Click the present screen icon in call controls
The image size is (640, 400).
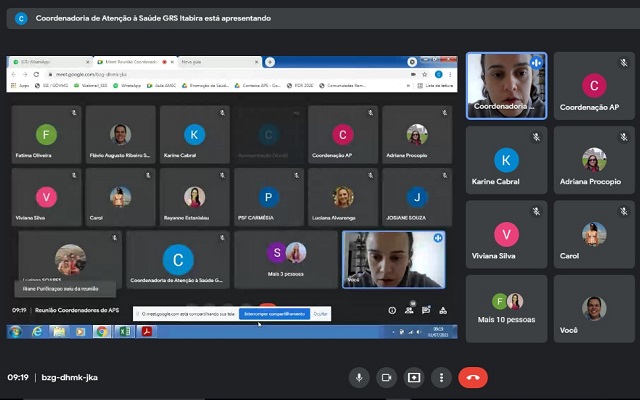coord(414,378)
